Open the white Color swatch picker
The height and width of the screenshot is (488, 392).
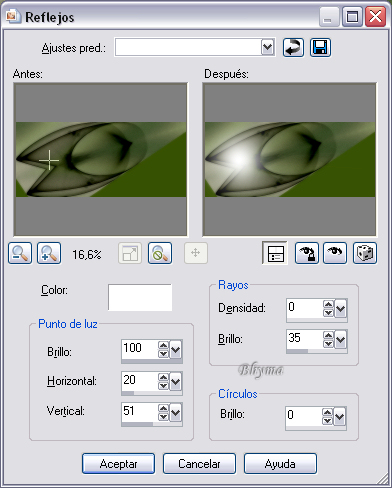(x=140, y=297)
